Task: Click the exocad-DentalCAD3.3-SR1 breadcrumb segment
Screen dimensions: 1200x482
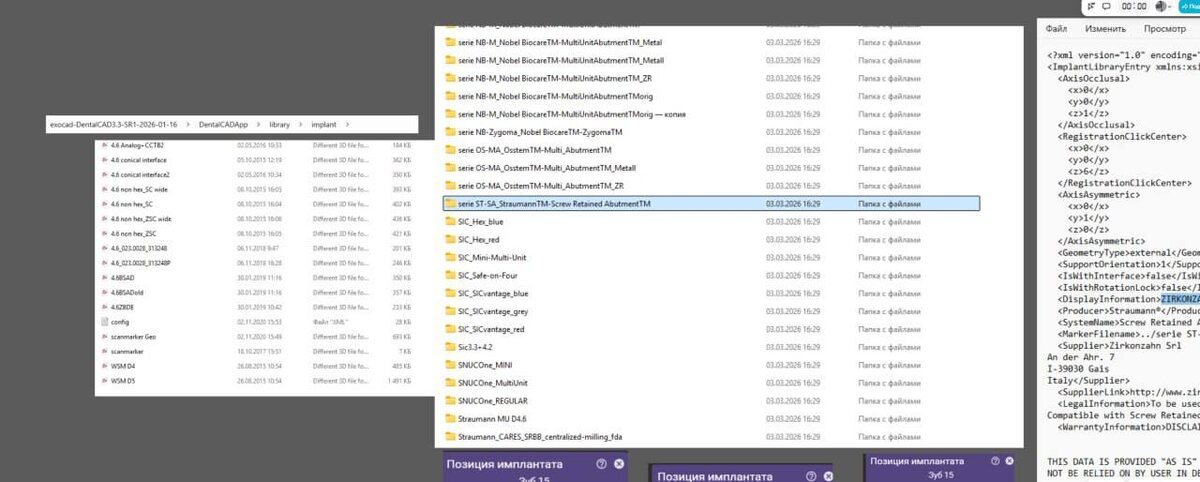Action: pyautogui.click(x=113, y=124)
